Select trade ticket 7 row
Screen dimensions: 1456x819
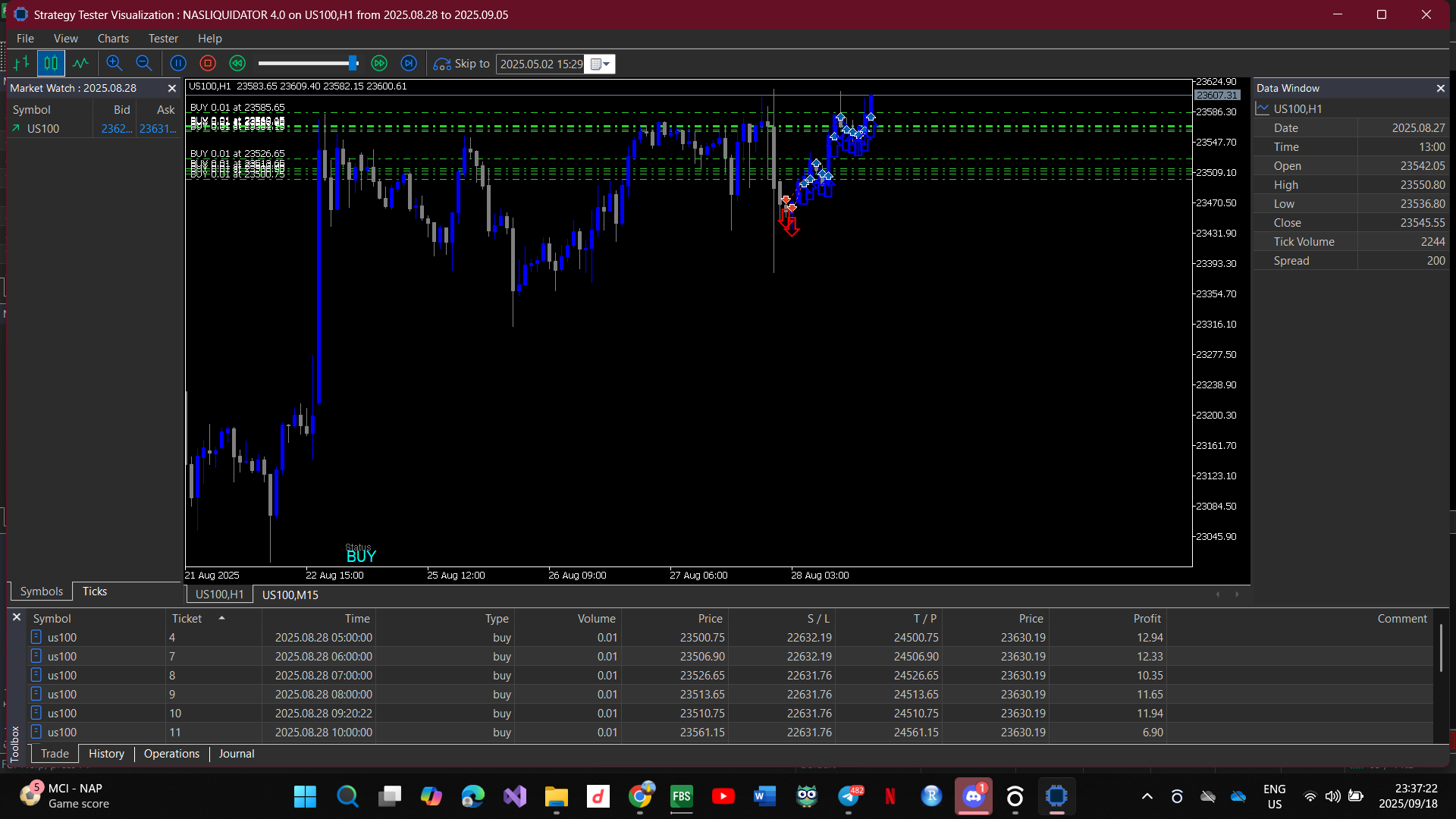730,657
